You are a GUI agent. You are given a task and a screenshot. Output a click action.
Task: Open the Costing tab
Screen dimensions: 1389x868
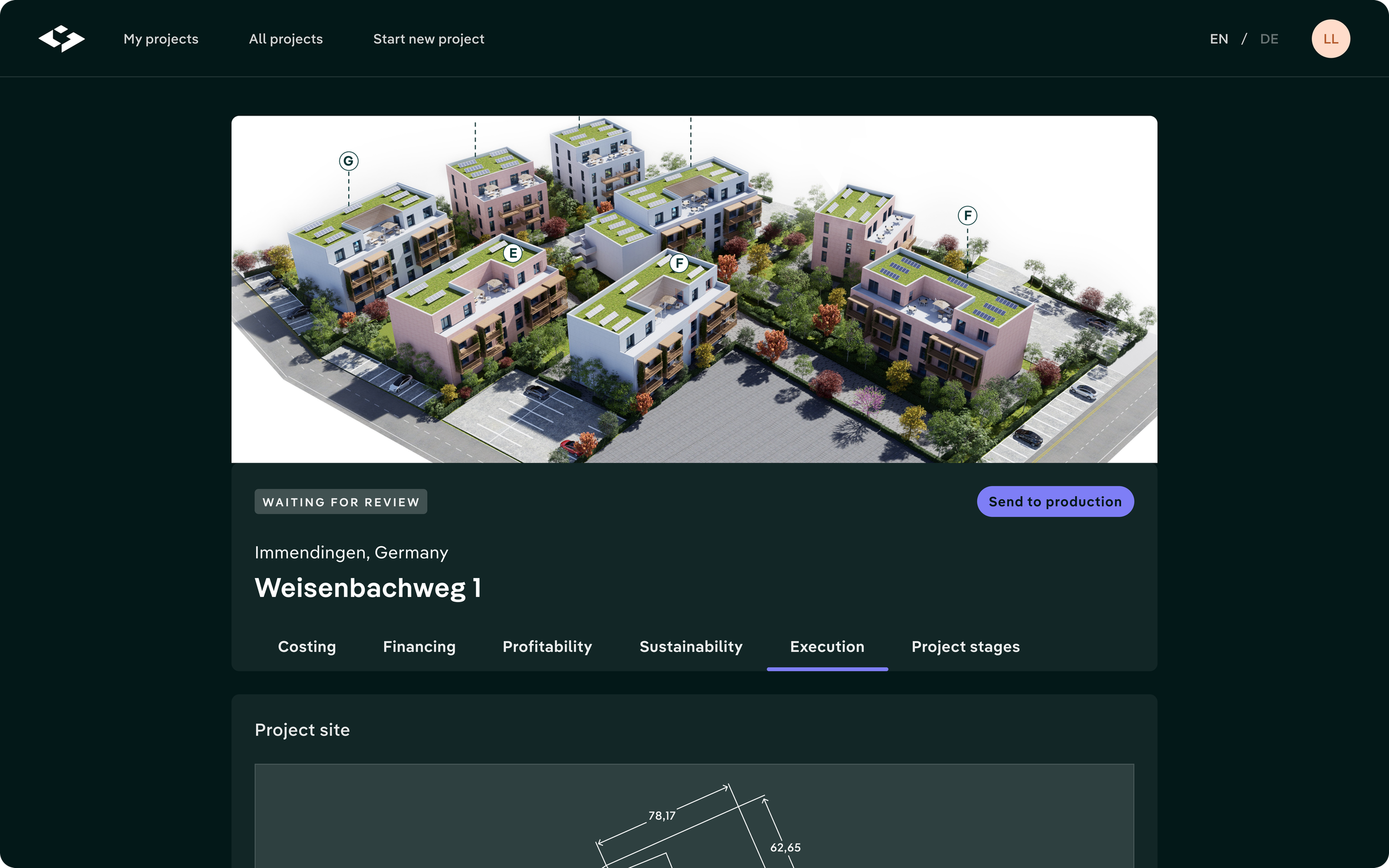tap(307, 646)
